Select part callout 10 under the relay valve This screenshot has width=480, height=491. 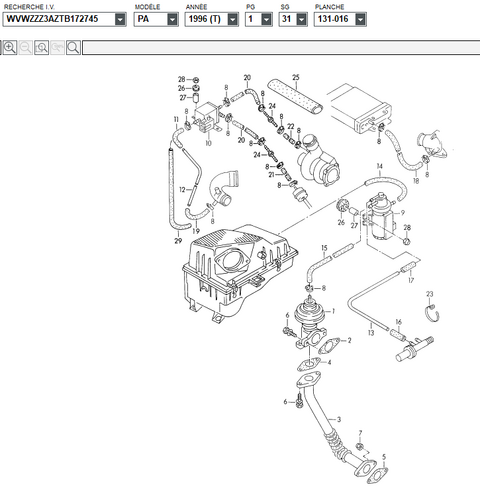click(208, 143)
